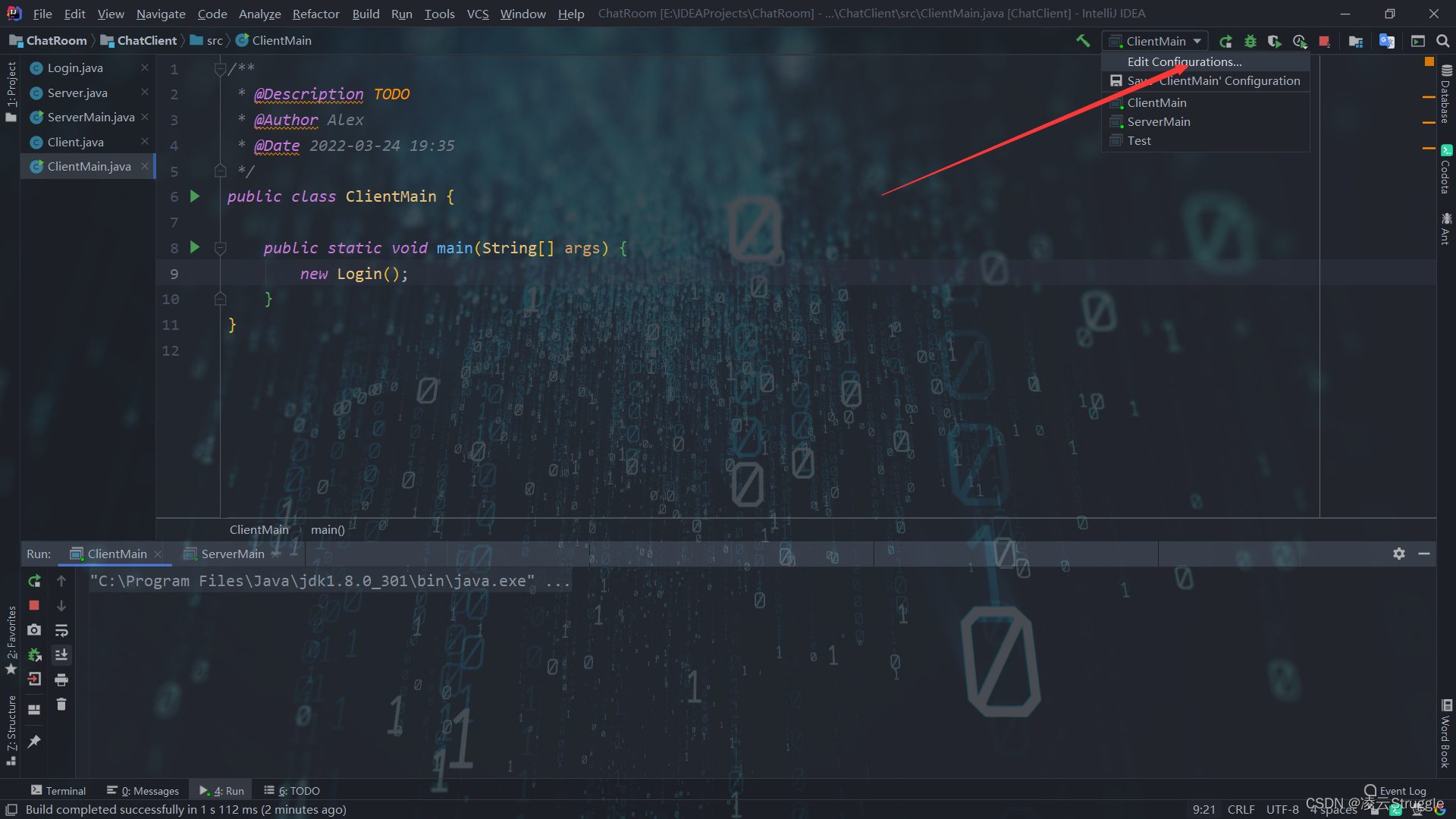
Task: Toggle Soft-Wrap in Run console
Action: click(x=61, y=630)
